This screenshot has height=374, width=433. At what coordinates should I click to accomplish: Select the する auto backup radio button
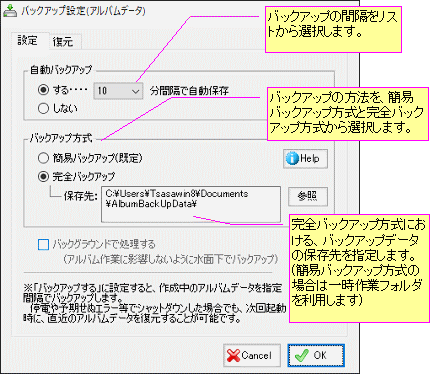pos(43,90)
